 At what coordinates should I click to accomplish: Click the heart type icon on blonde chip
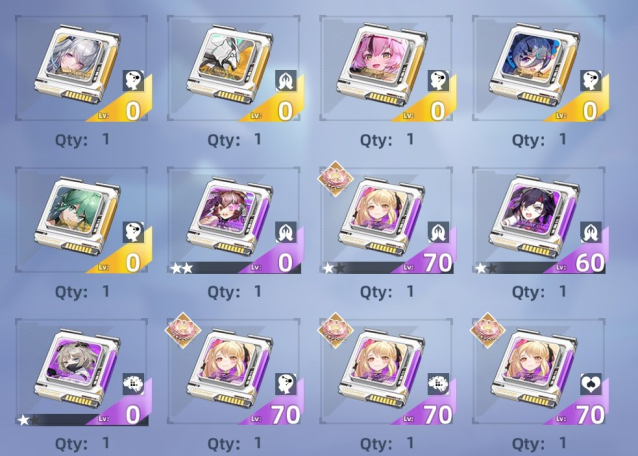click(591, 385)
